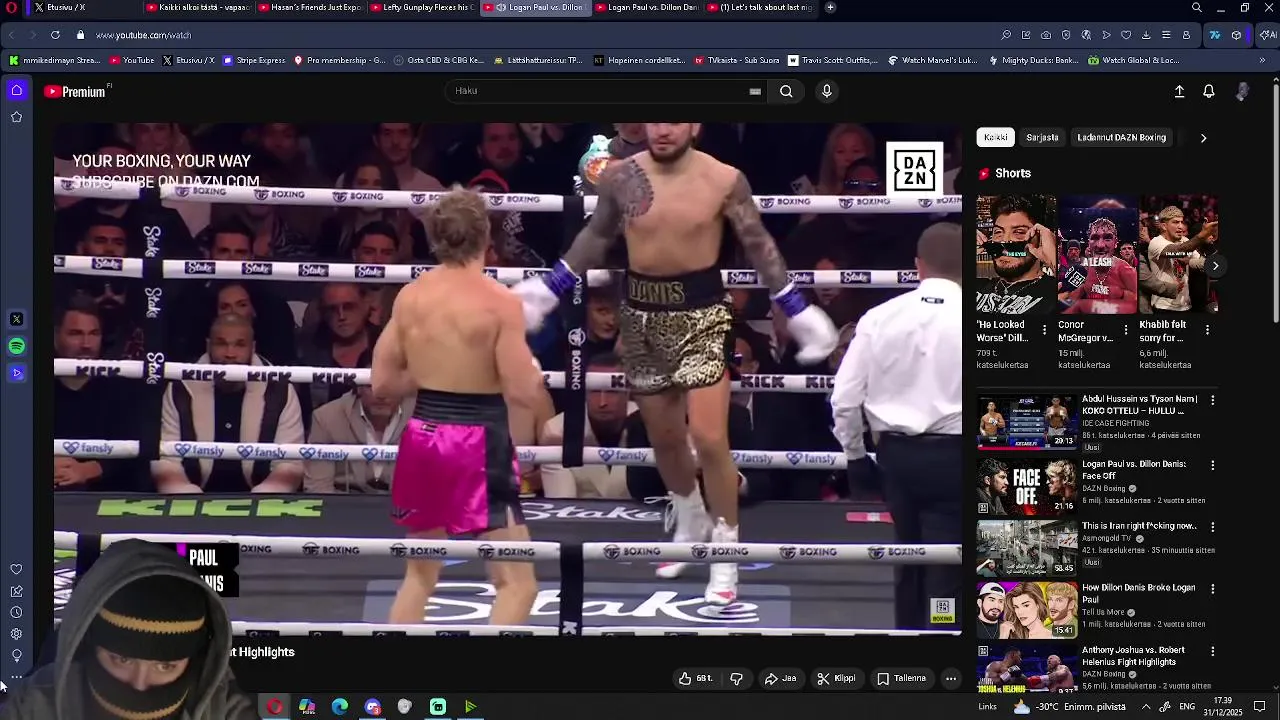Open the heart icon in Opera sidebar

pos(16,570)
